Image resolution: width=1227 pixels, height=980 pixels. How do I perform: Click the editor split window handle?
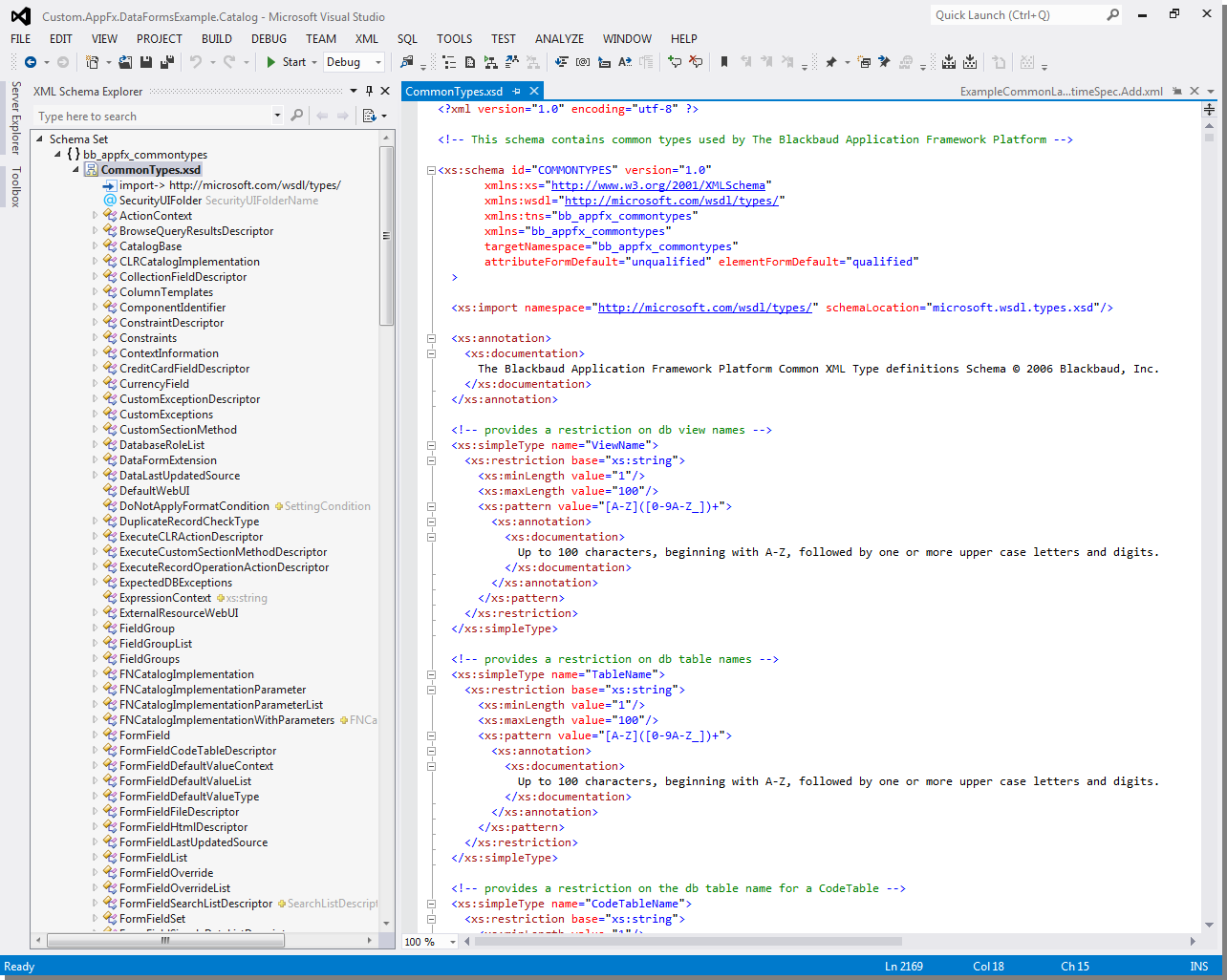click(x=1209, y=109)
